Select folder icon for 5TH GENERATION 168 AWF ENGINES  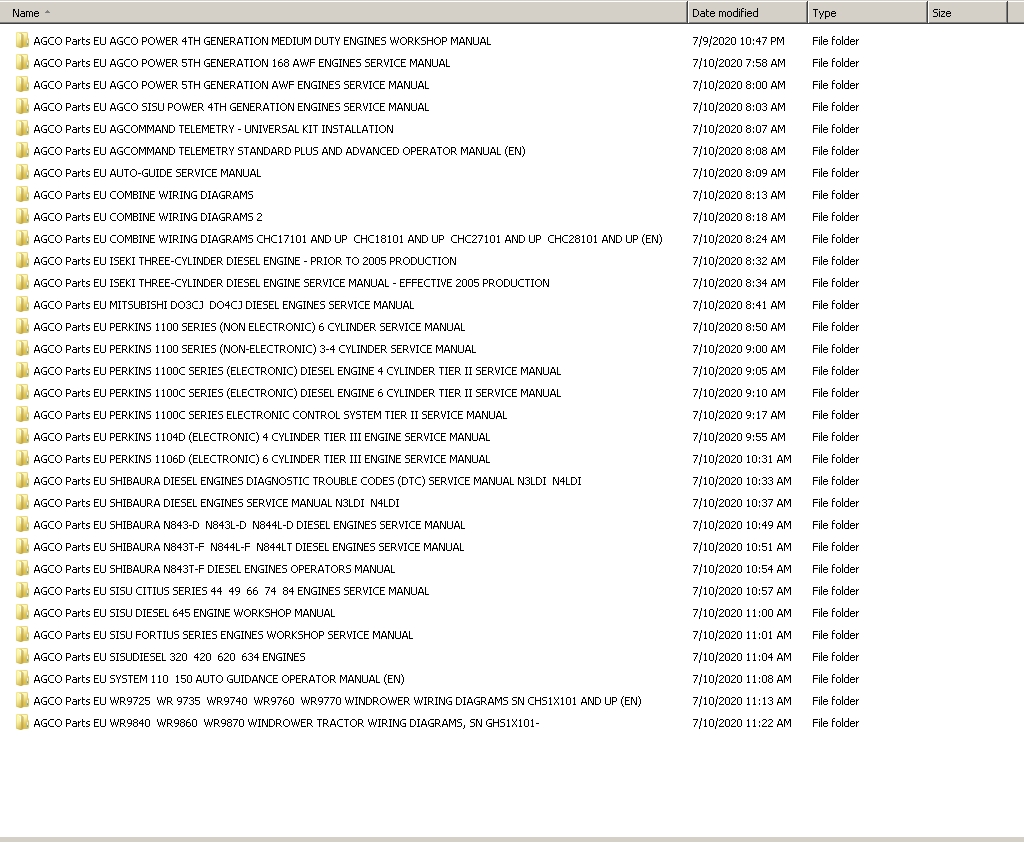click(x=22, y=63)
